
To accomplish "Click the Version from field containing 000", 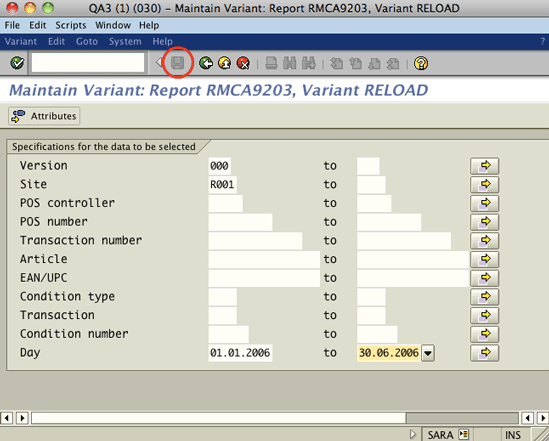I will click(220, 166).
